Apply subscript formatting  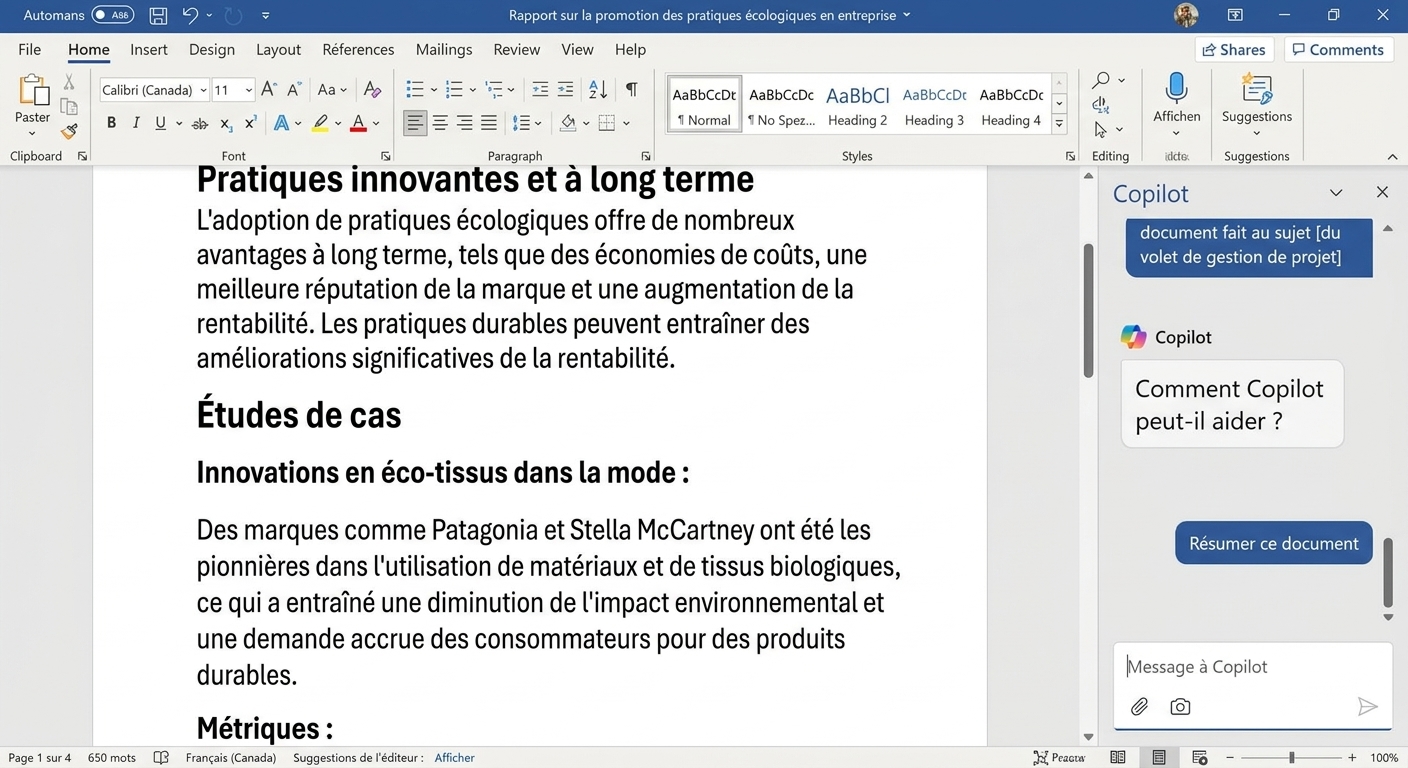pos(226,124)
